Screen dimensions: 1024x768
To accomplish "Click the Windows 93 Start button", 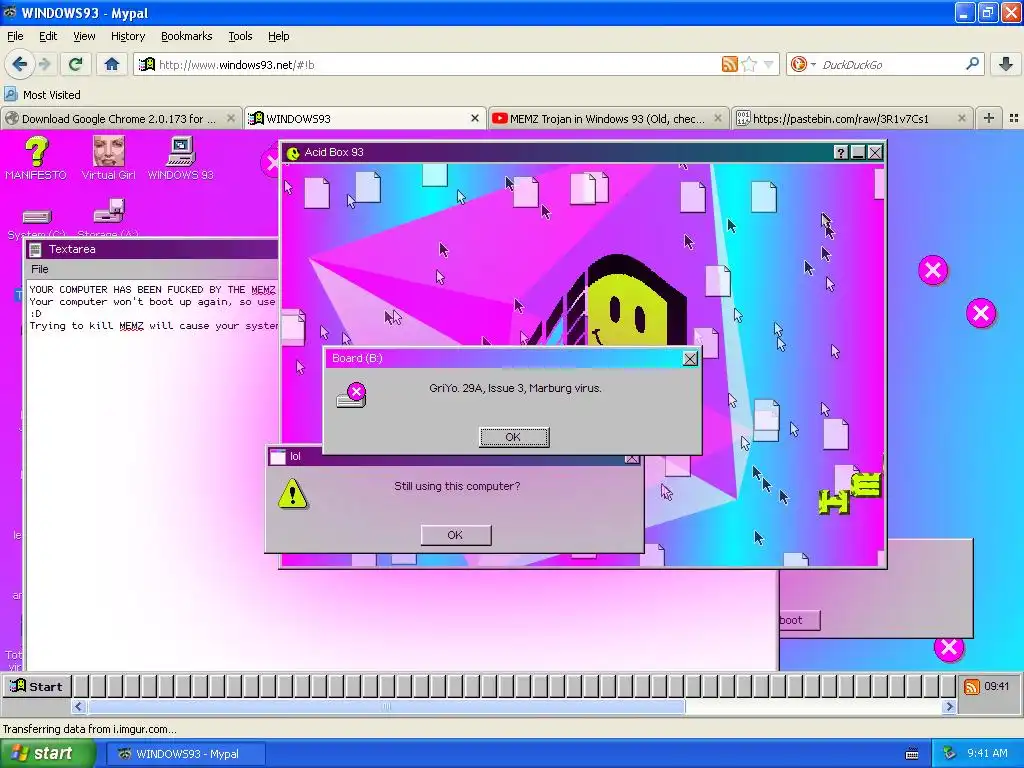I will [x=37, y=686].
